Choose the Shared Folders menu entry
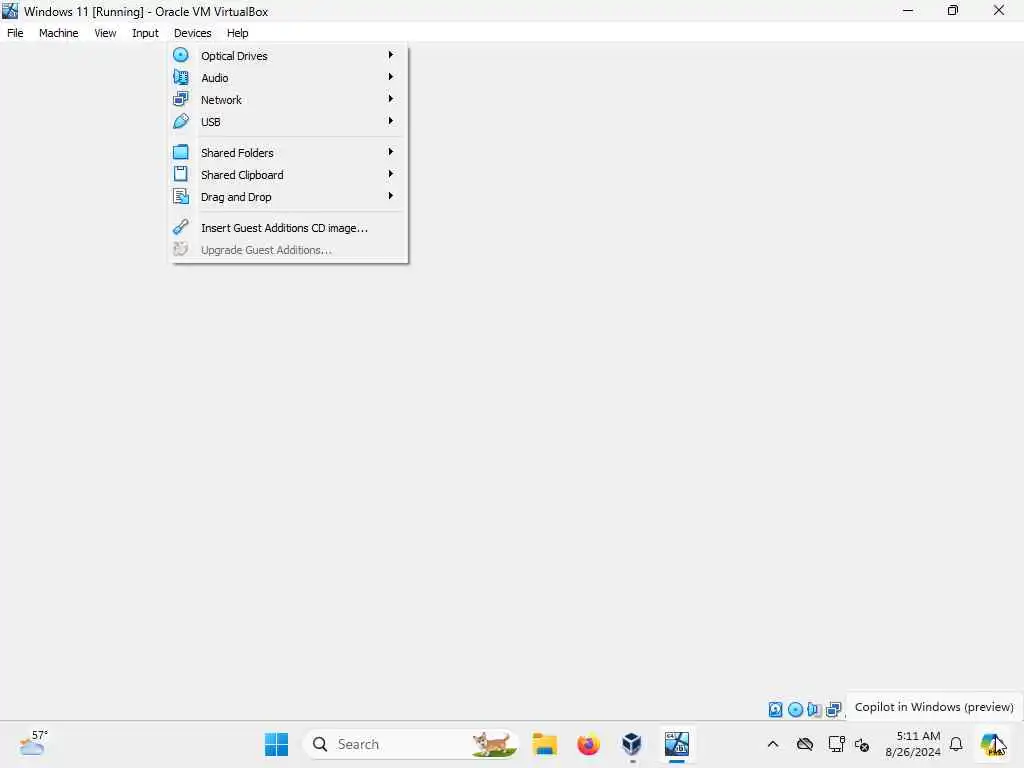 [x=288, y=153]
